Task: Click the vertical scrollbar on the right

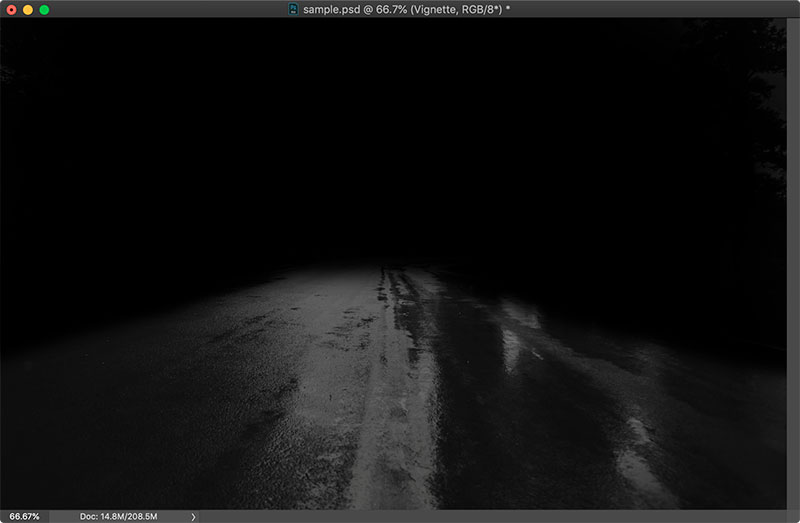Action: point(793,264)
